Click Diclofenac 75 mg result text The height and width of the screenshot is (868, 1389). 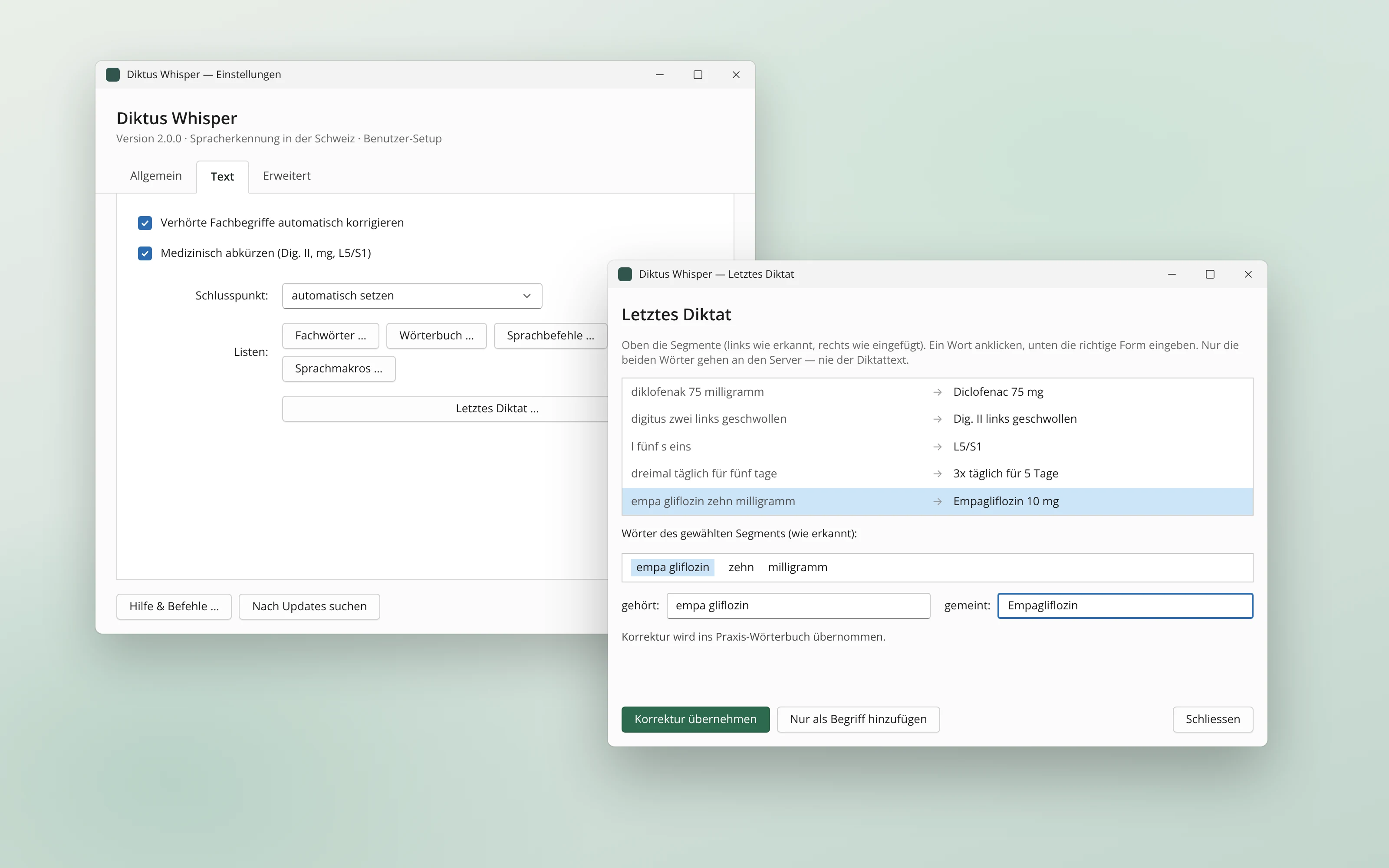click(998, 392)
